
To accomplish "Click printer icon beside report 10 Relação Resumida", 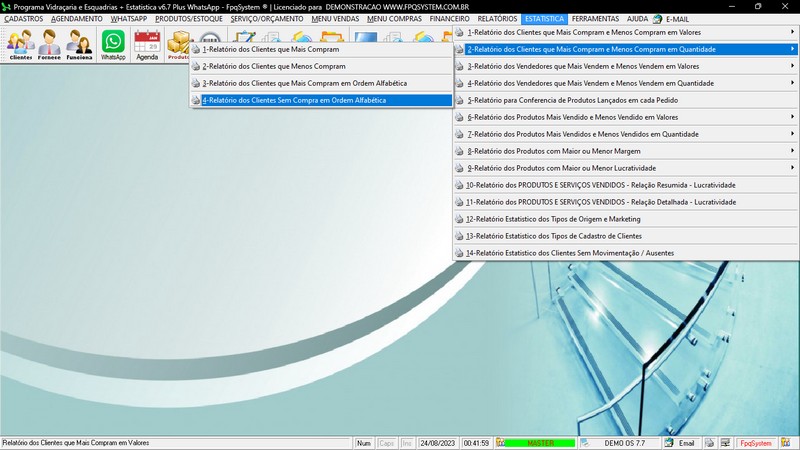I will (x=460, y=185).
